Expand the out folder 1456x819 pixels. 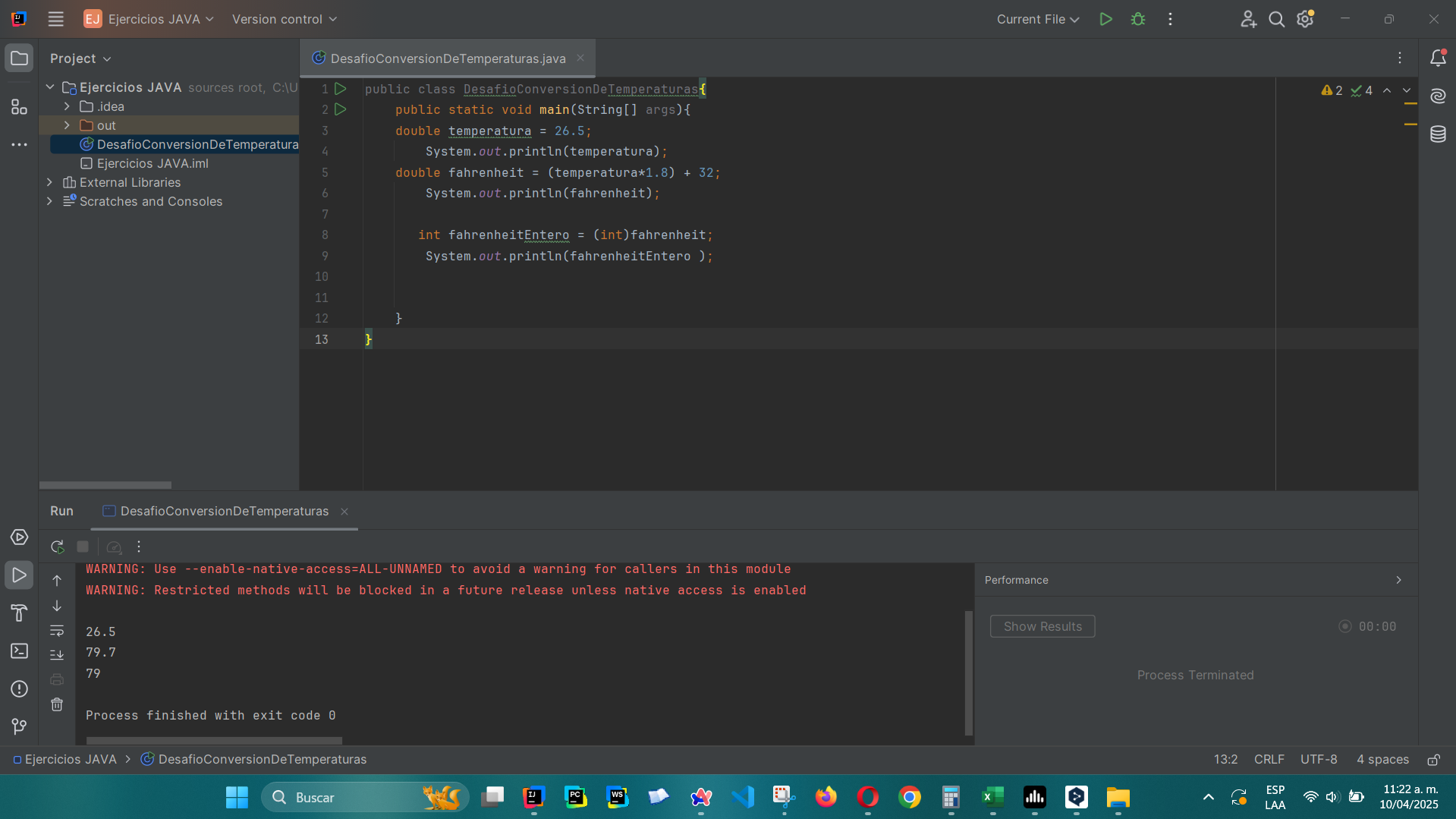coord(68,125)
